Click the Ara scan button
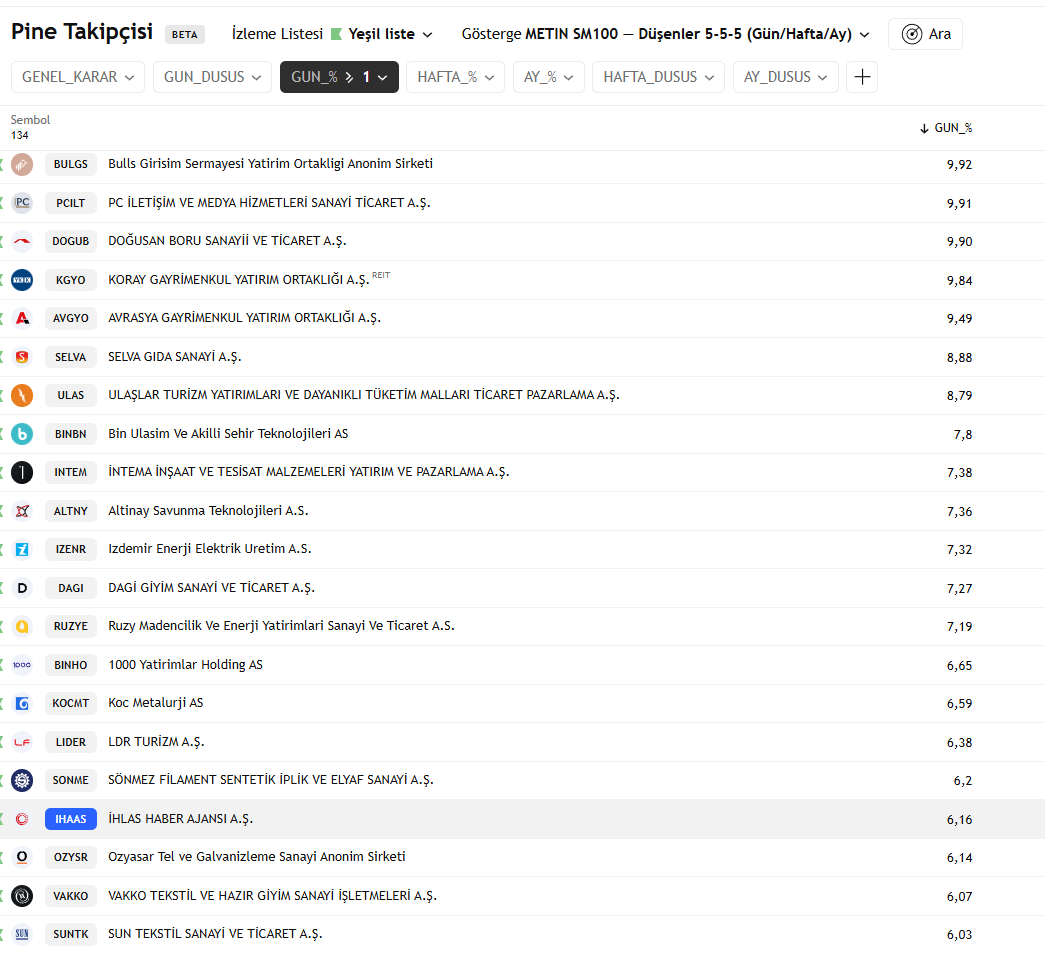This screenshot has width=1045, height=953. click(925, 34)
